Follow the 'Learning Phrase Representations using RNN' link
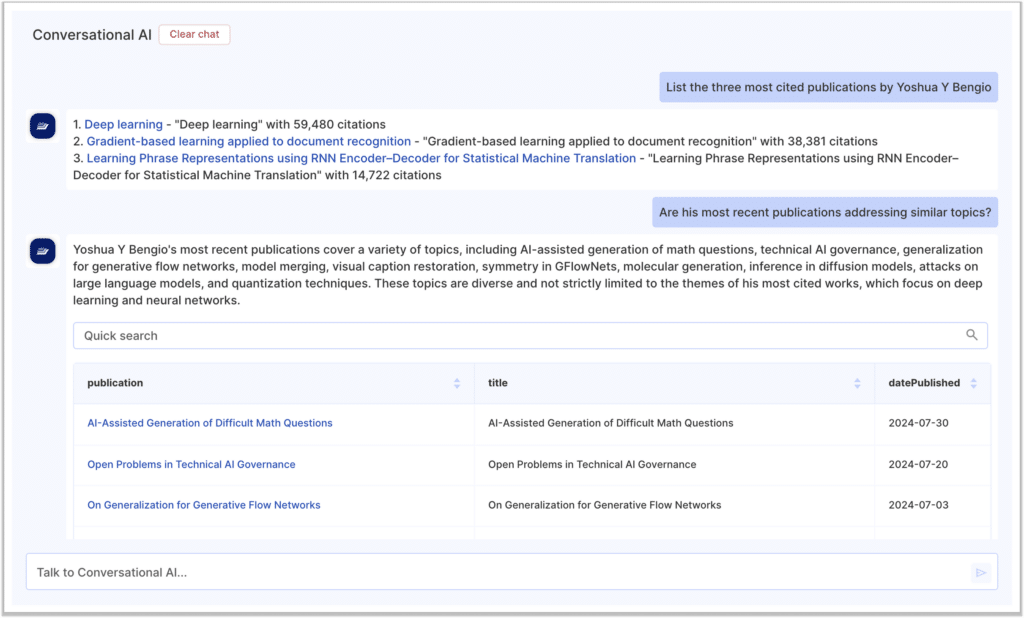Image resolution: width=1024 pixels, height=618 pixels. 360,158
